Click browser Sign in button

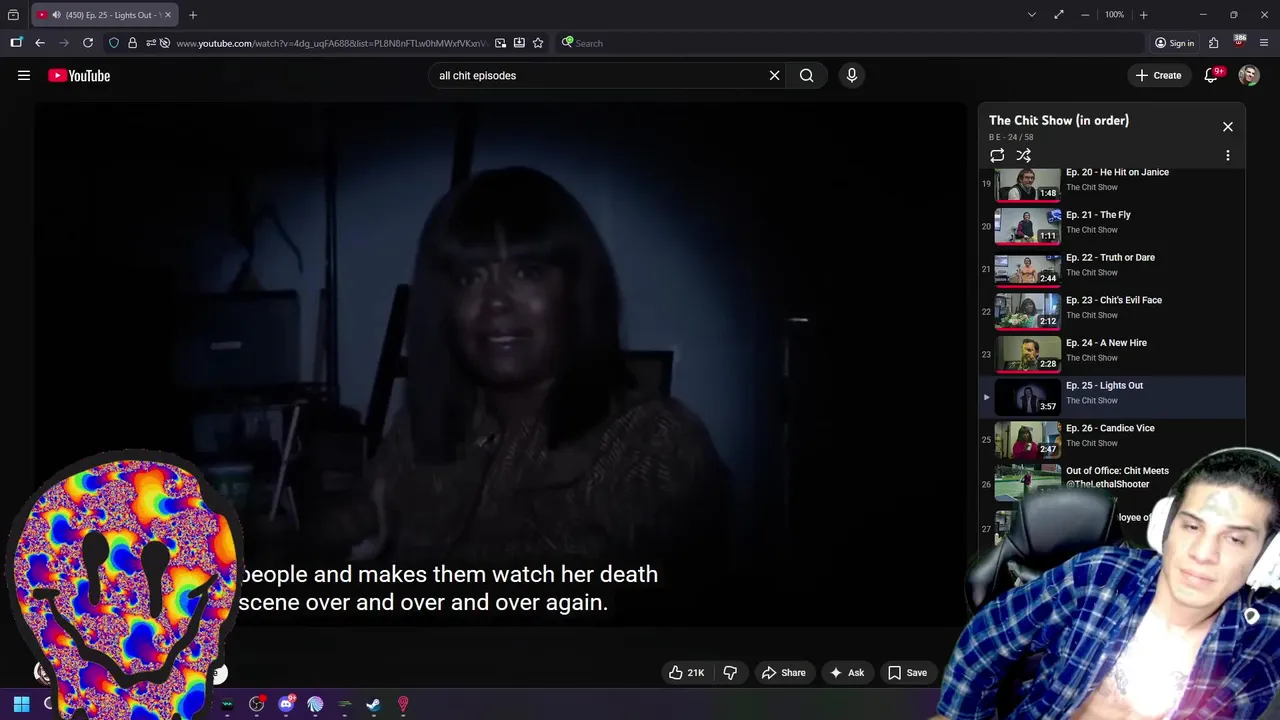(x=1174, y=43)
